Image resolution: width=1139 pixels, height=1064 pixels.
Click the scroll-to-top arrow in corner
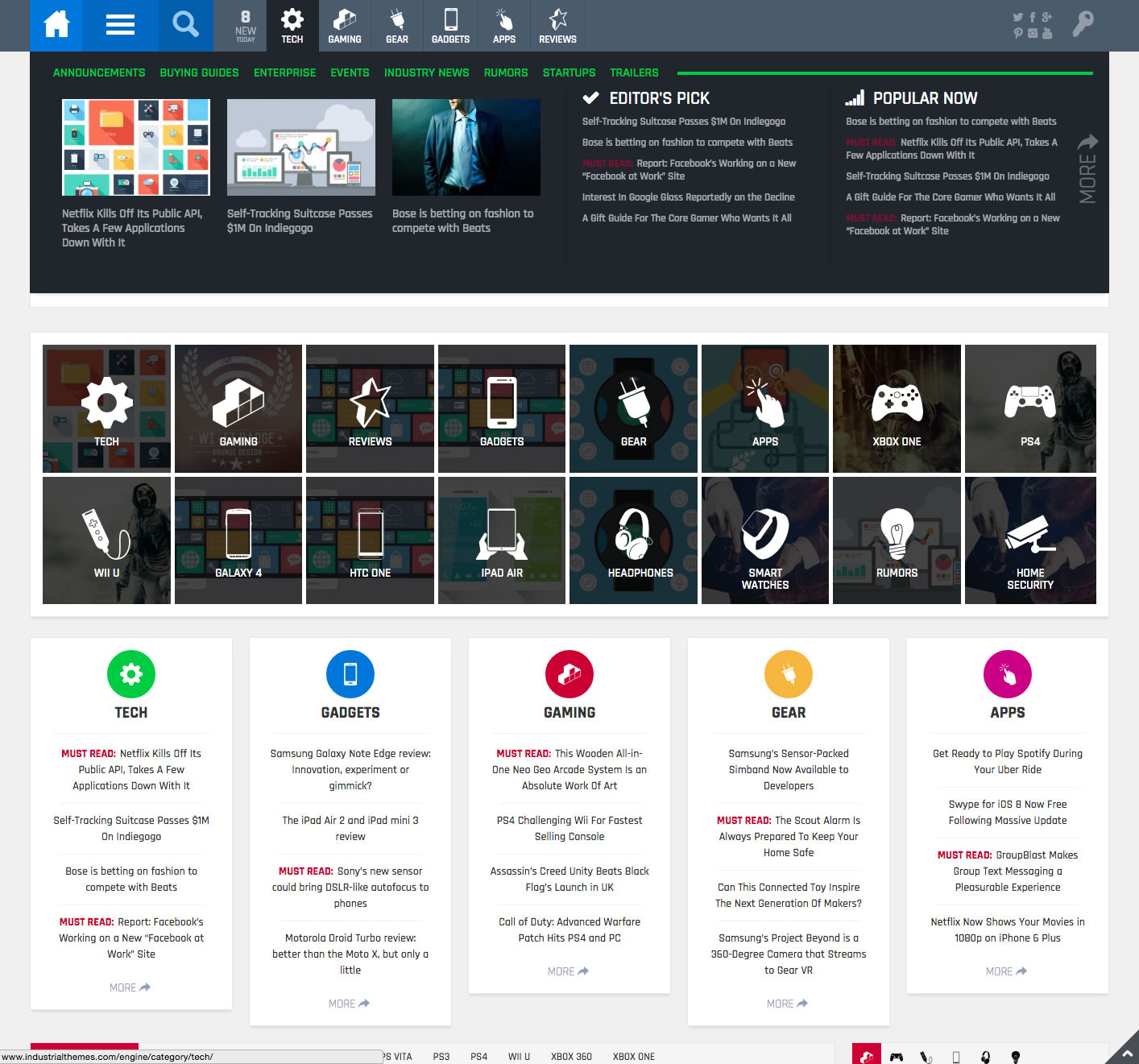[x=1125, y=1051]
